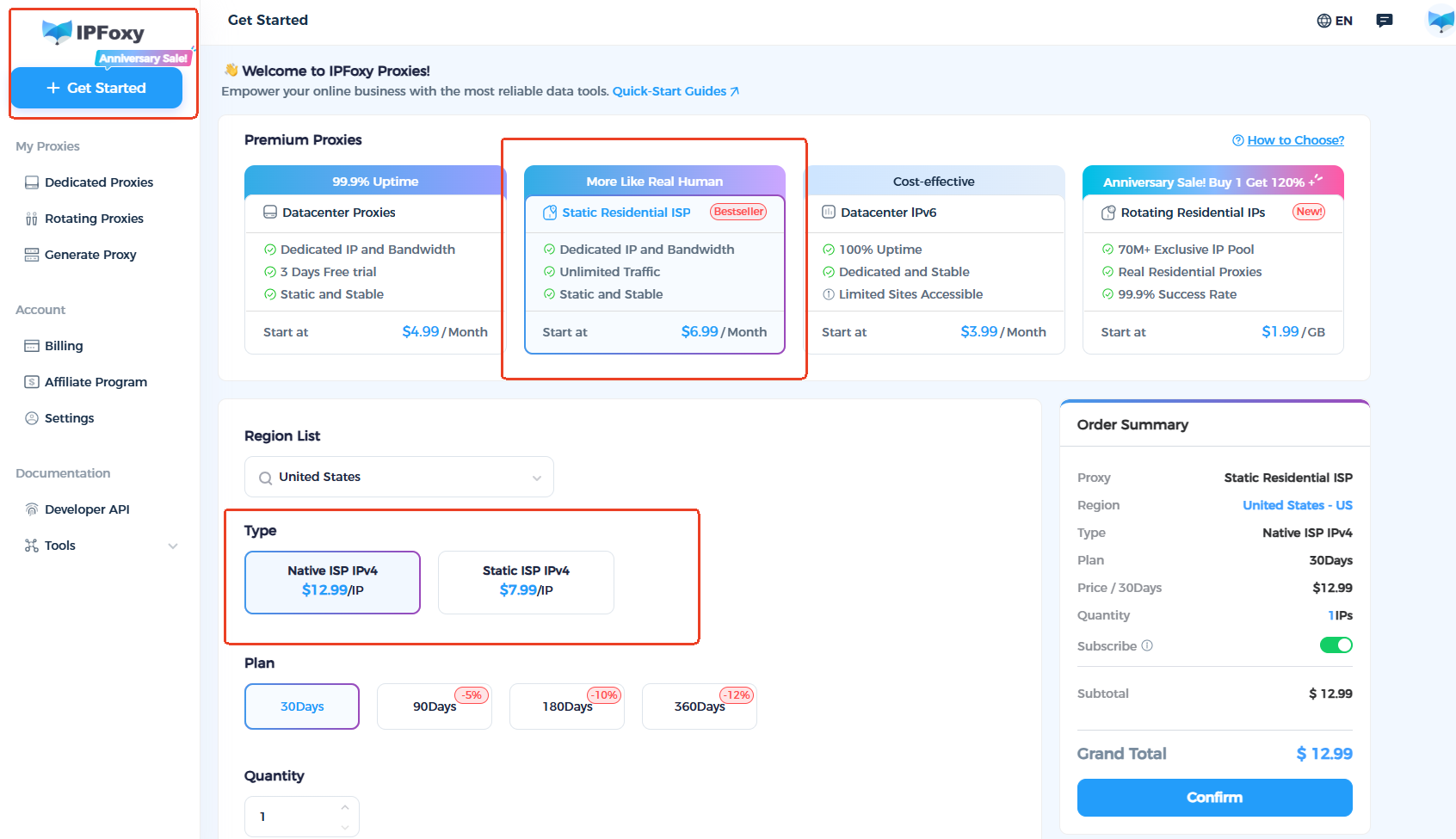1456x839 pixels.
Task: Click the New! badge on Rotating Residential
Action: [1309, 212]
